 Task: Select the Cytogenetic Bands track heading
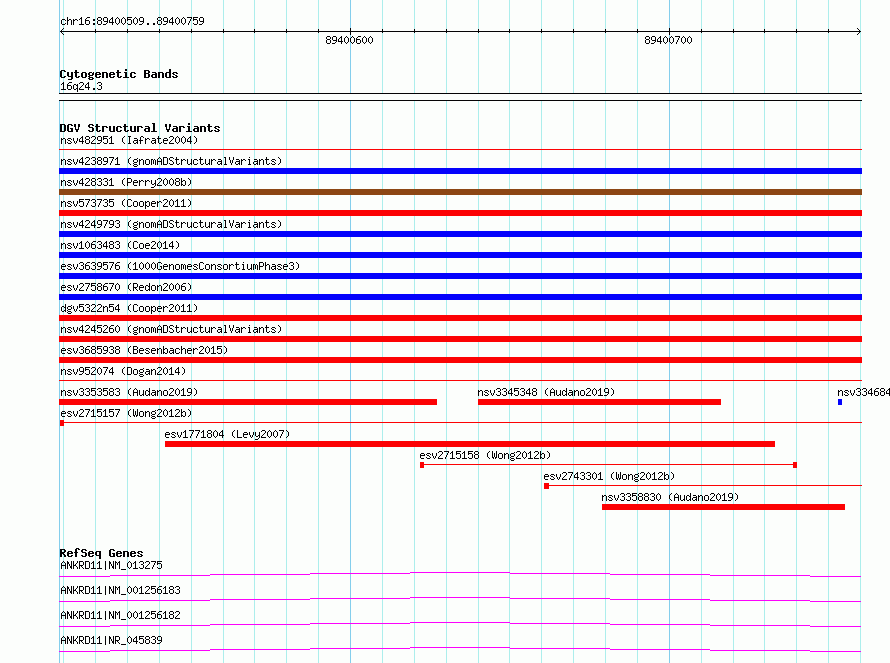click(119, 74)
